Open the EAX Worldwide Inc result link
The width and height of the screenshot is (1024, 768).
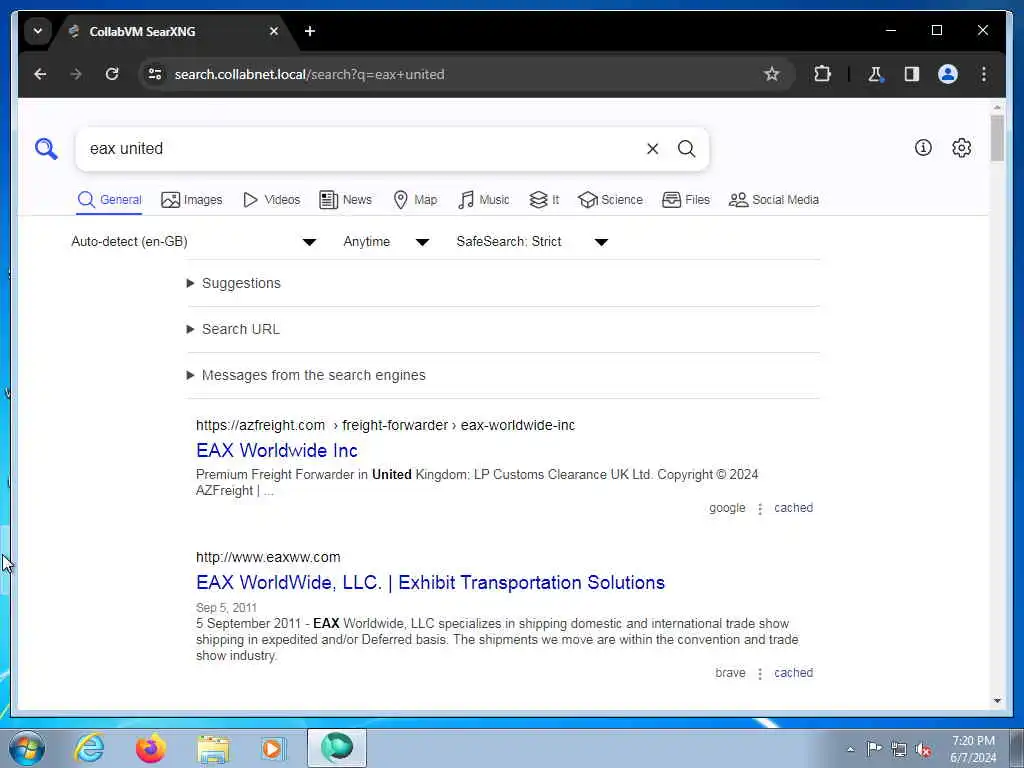click(277, 451)
